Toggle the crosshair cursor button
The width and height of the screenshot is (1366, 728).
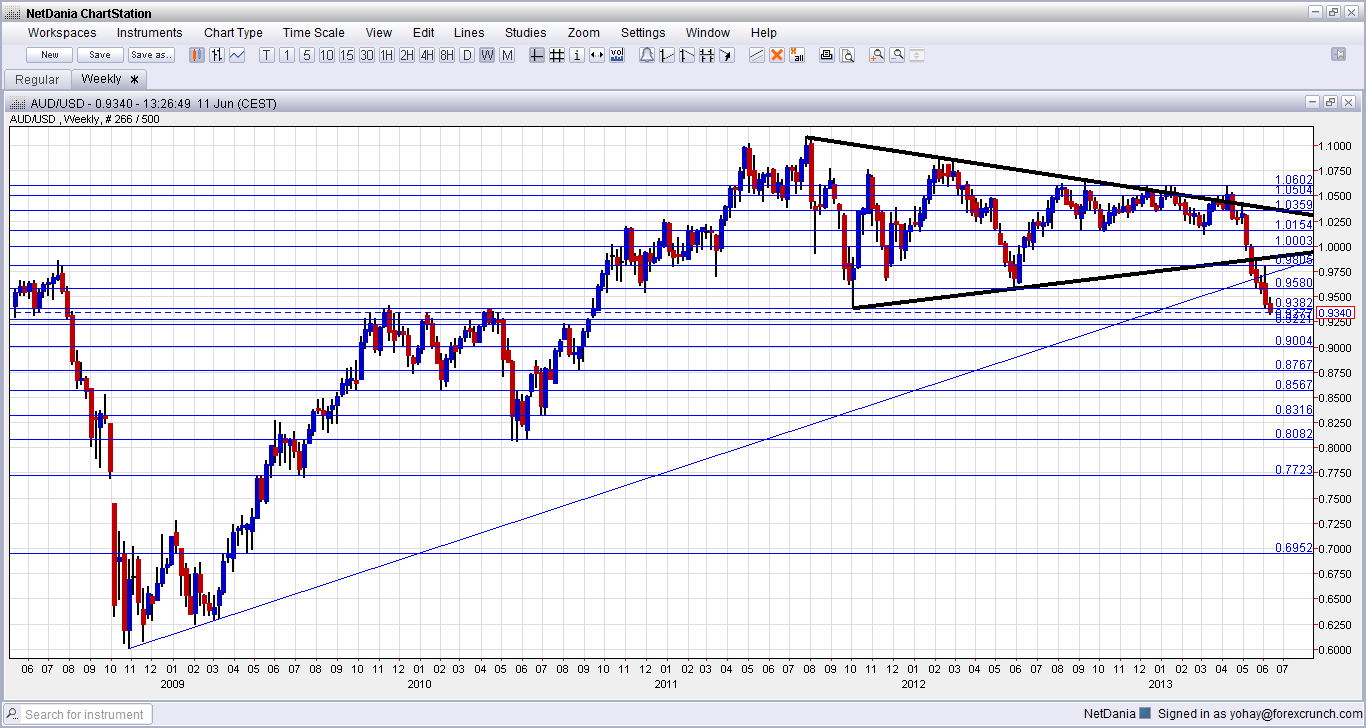click(x=537, y=55)
